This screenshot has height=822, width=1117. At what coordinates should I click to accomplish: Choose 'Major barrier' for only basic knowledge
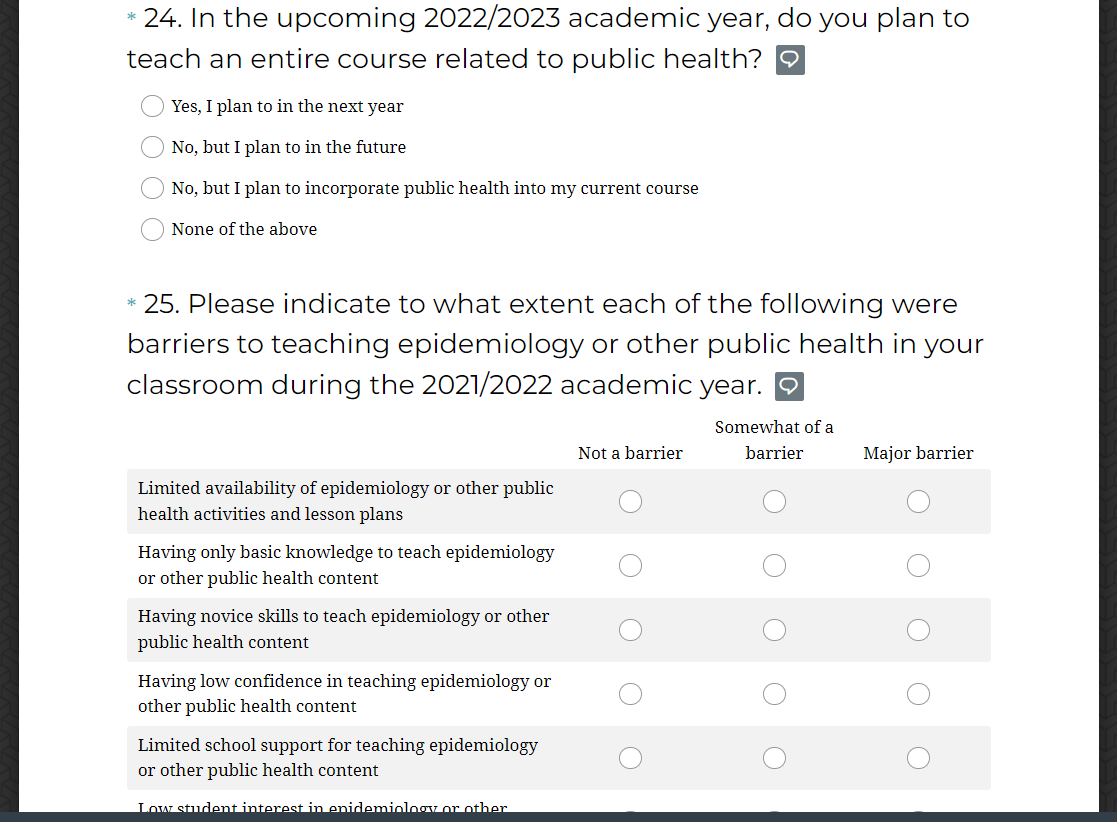(x=918, y=565)
